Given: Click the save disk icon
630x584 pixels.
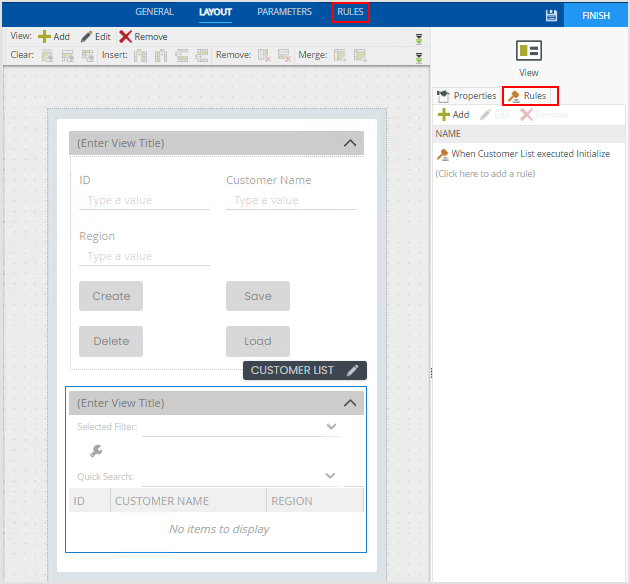Looking at the screenshot, I should pyautogui.click(x=551, y=15).
